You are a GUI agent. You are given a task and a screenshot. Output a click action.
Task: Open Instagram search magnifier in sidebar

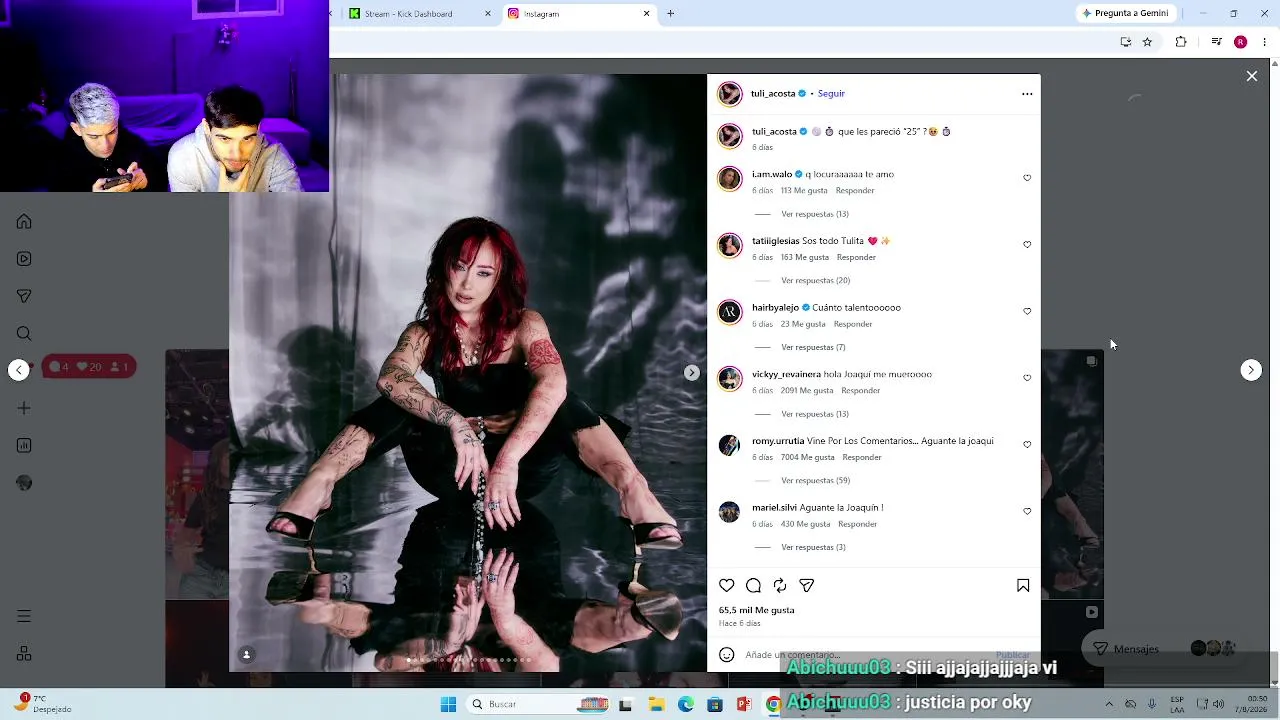(x=24, y=334)
